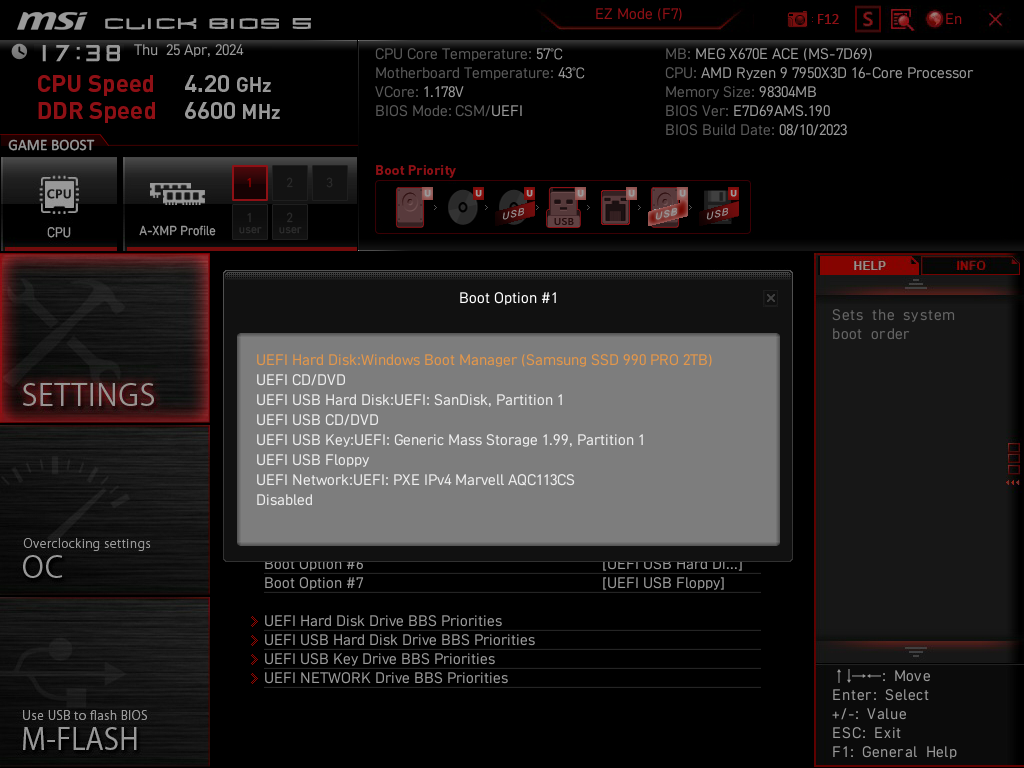1024x768 pixels.
Task: Click the CD/DVD disc boot priority icon
Action: 464,207
